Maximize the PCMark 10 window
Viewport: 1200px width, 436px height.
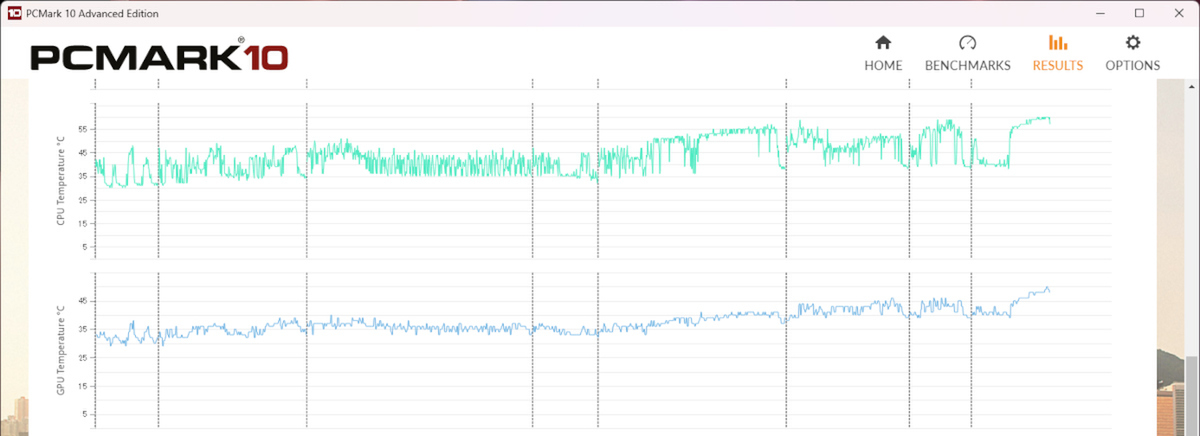(x=1139, y=13)
